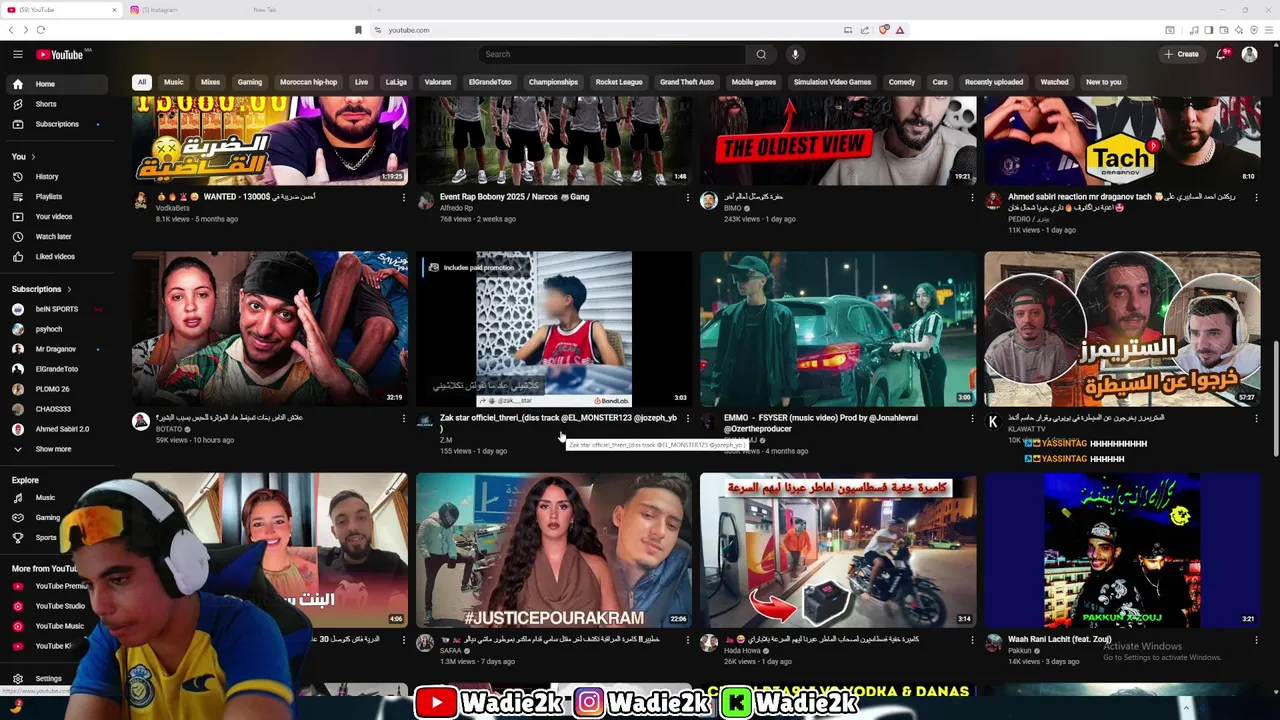The width and height of the screenshot is (1280, 720).
Task: Click the browser back arrow
Action: pos(11,30)
